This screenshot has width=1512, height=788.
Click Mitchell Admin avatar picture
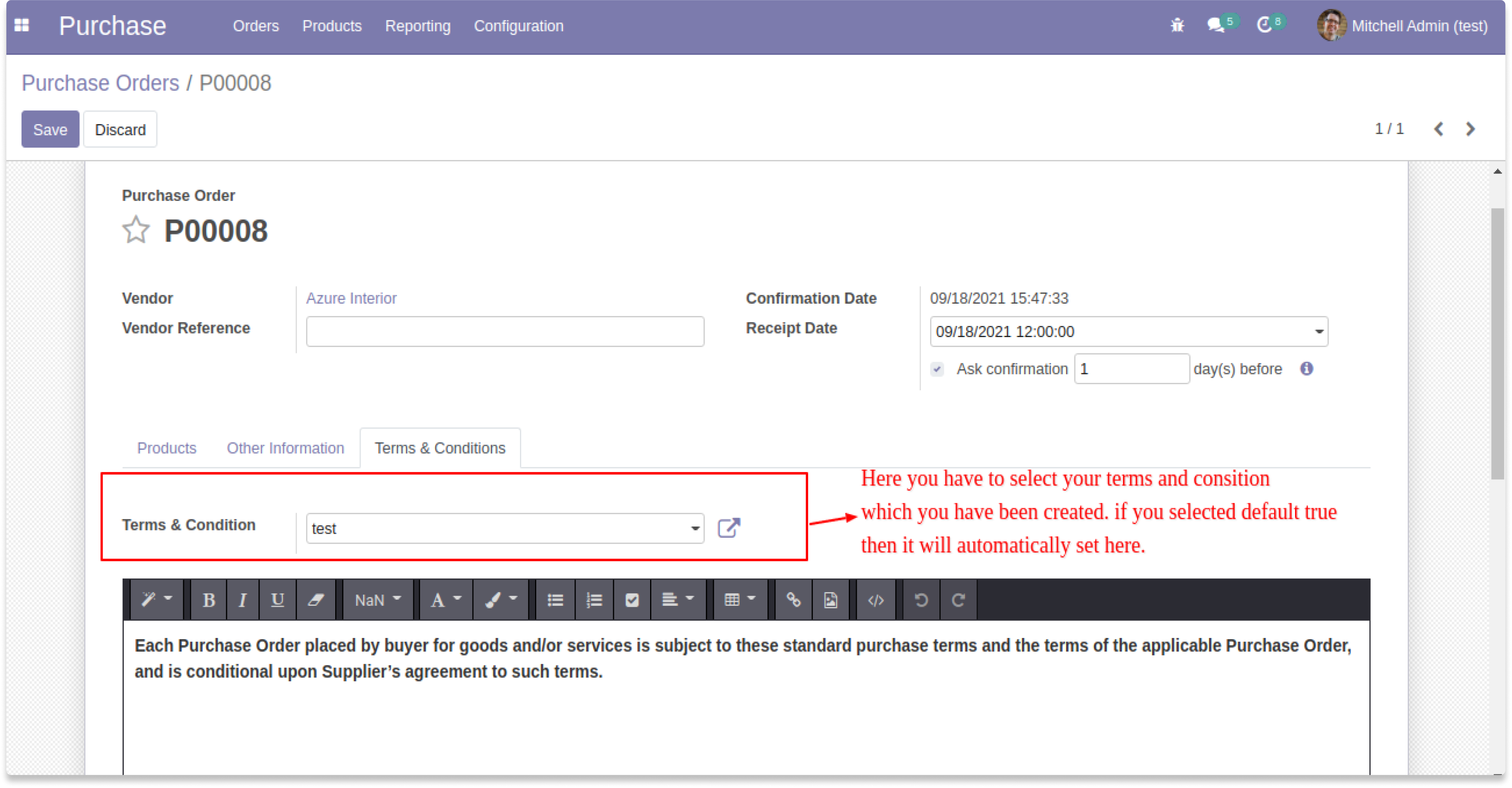(x=1331, y=25)
